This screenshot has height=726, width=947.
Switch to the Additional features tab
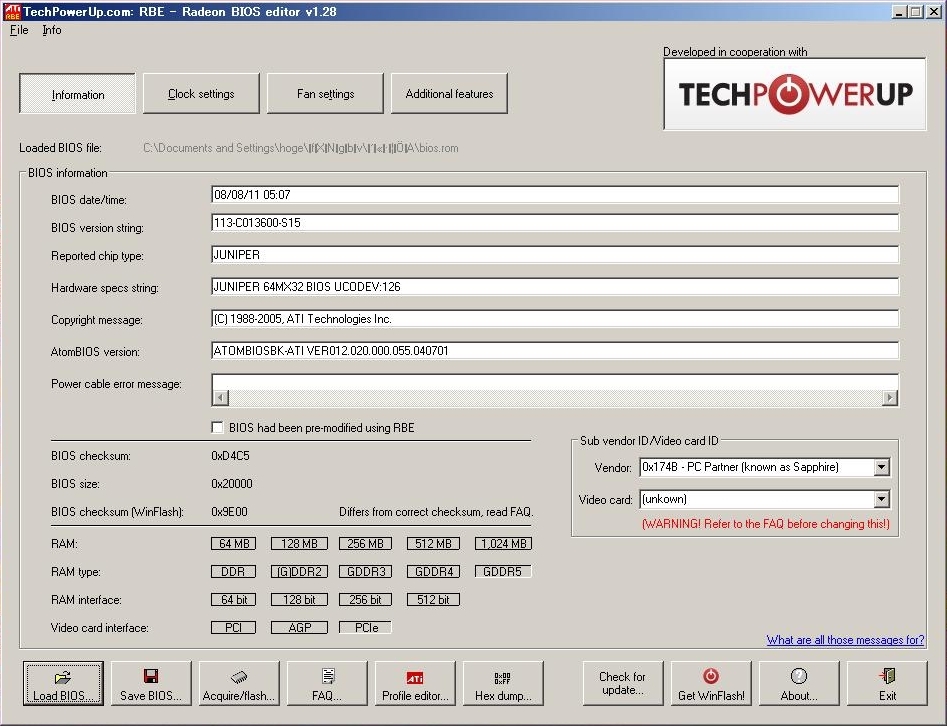449,94
